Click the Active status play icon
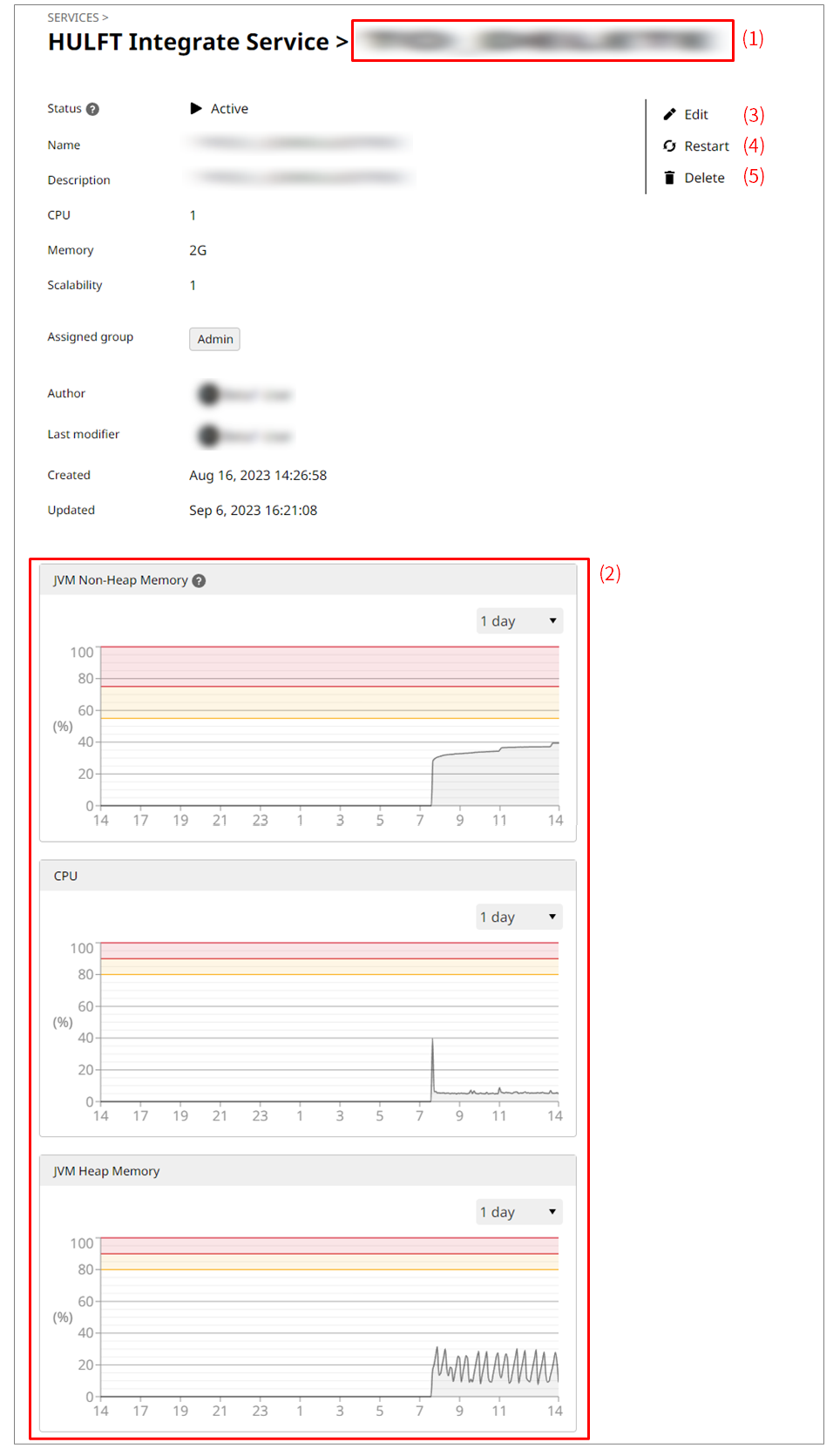The width and height of the screenshot is (840, 1449). pos(196,109)
